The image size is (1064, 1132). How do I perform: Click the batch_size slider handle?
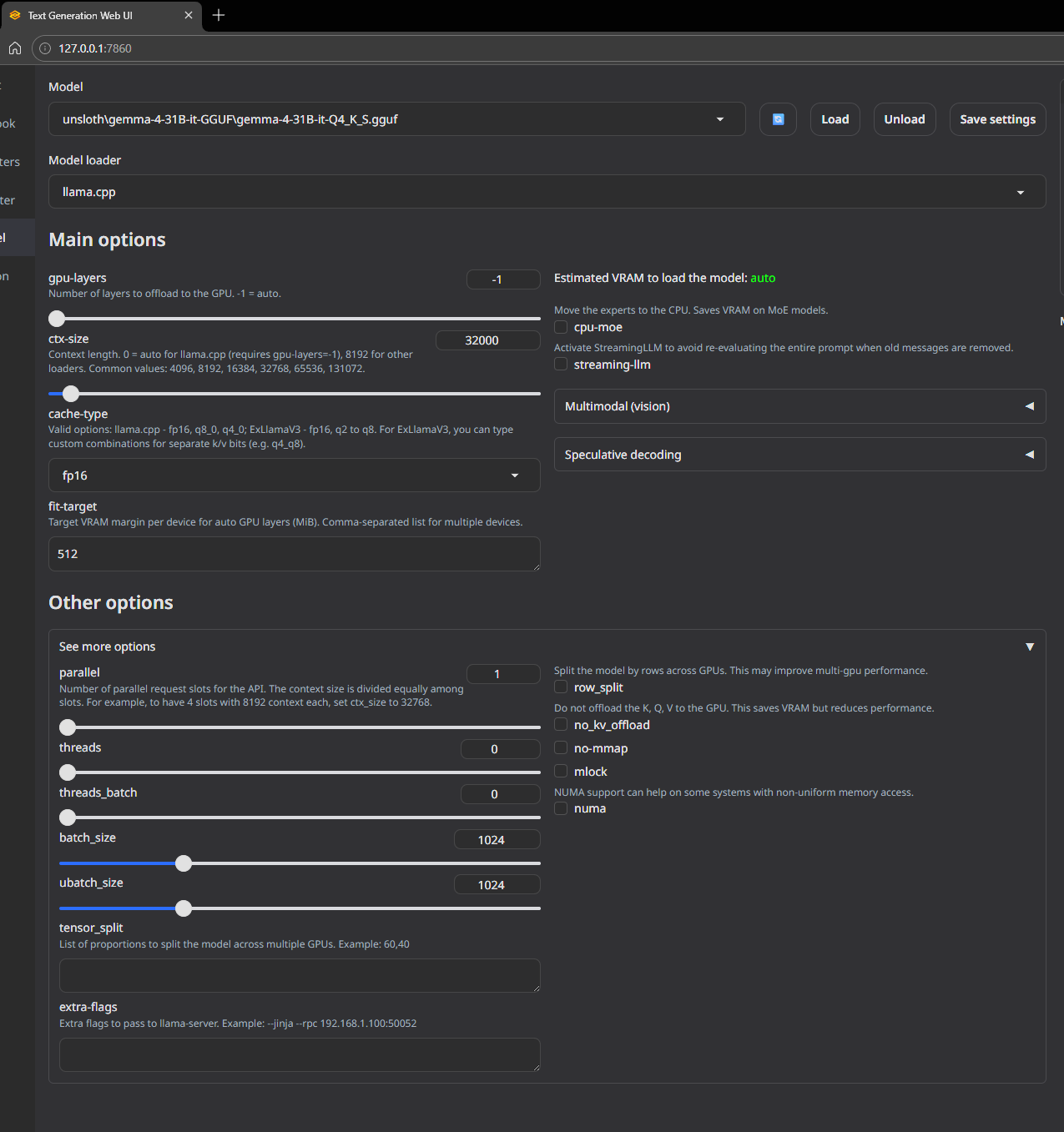pyautogui.click(x=184, y=863)
